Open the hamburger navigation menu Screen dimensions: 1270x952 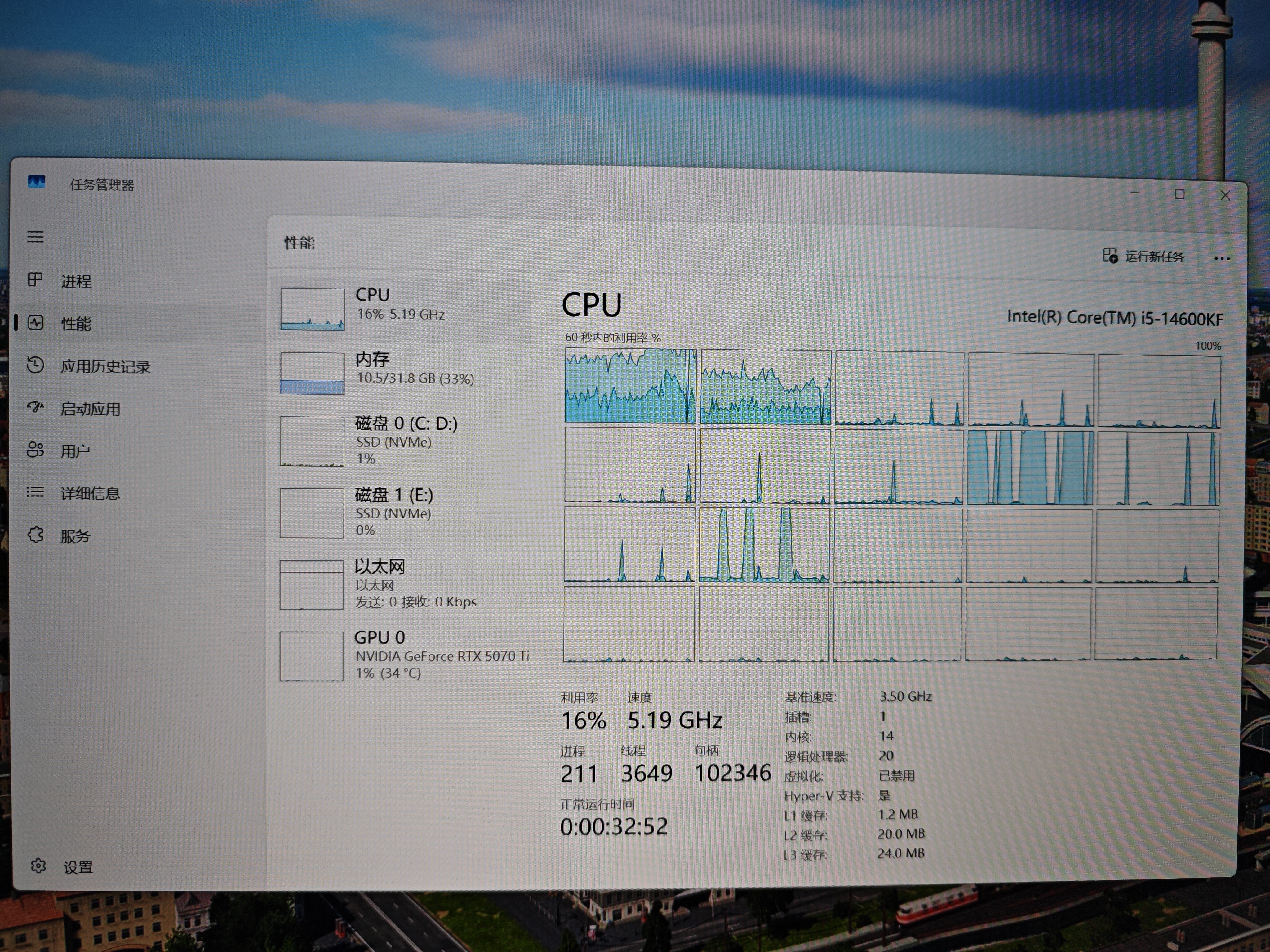click(35, 236)
